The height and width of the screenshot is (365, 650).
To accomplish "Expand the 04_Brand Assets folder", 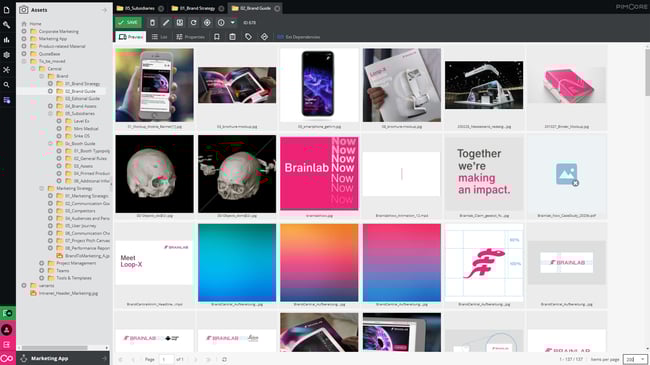I will click(x=50, y=106).
